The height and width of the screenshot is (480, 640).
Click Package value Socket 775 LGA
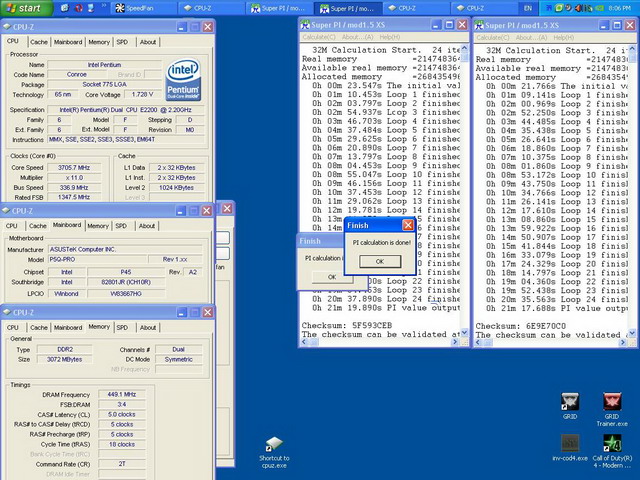tap(104, 84)
